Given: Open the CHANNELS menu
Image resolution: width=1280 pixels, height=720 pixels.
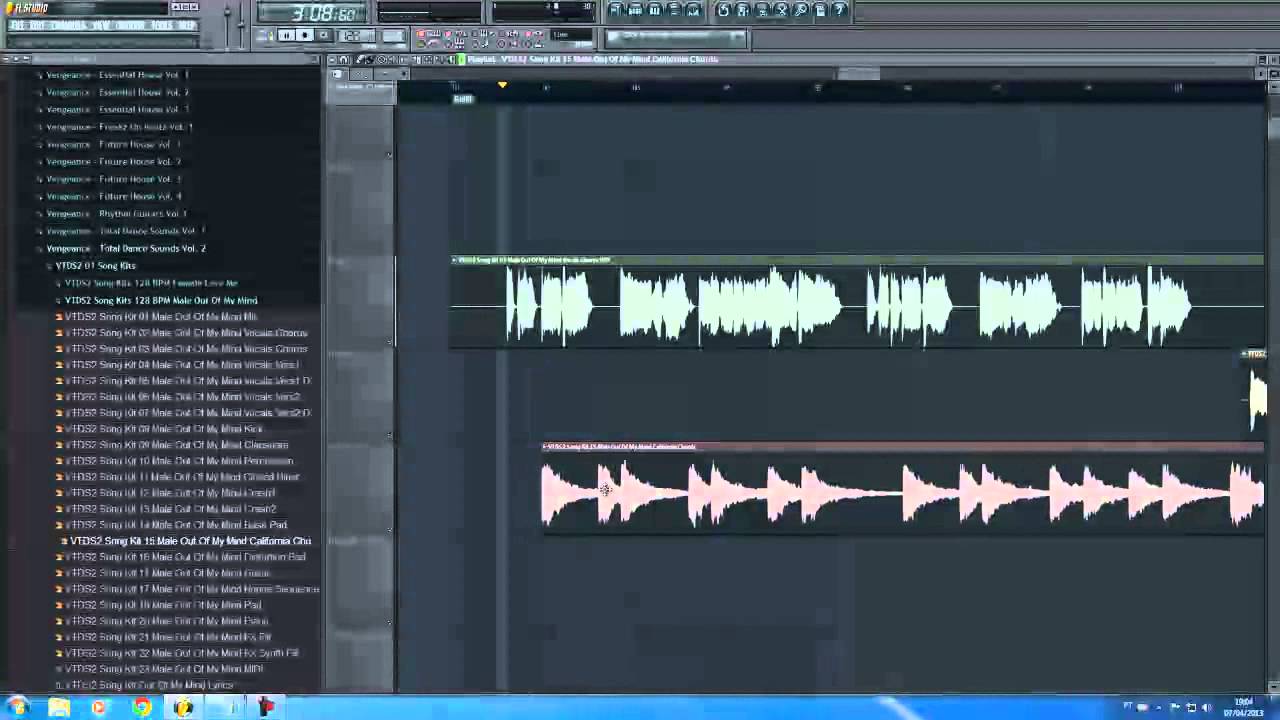Looking at the screenshot, I should [x=69, y=25].
